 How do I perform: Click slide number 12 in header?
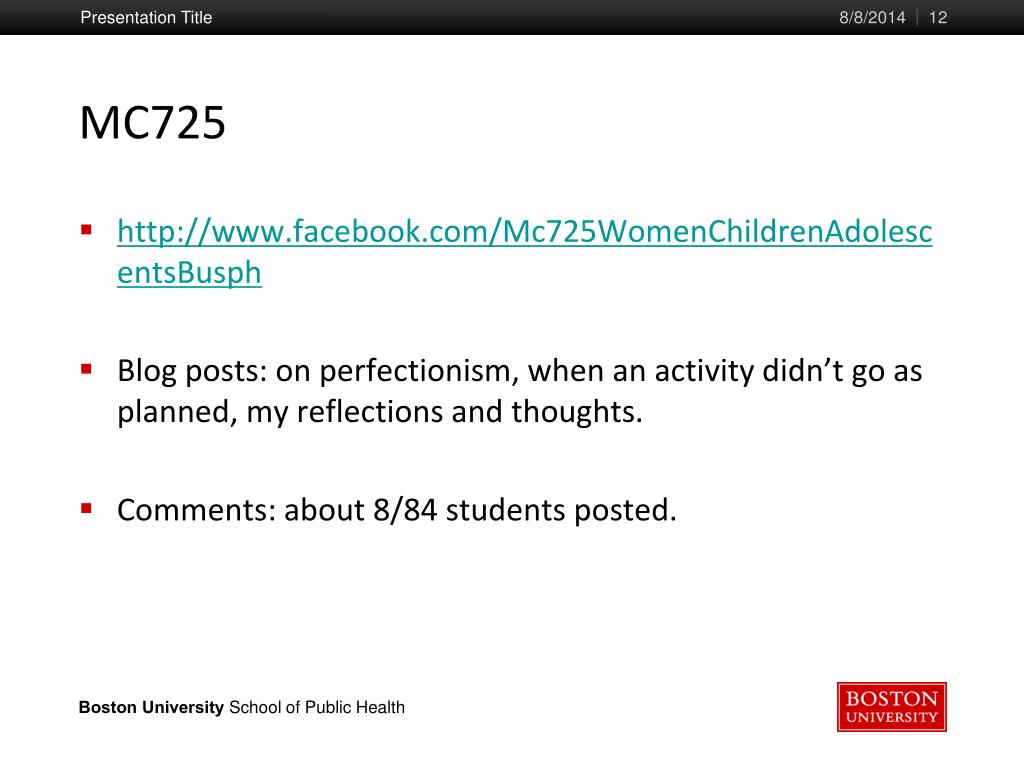coord(938,17)
